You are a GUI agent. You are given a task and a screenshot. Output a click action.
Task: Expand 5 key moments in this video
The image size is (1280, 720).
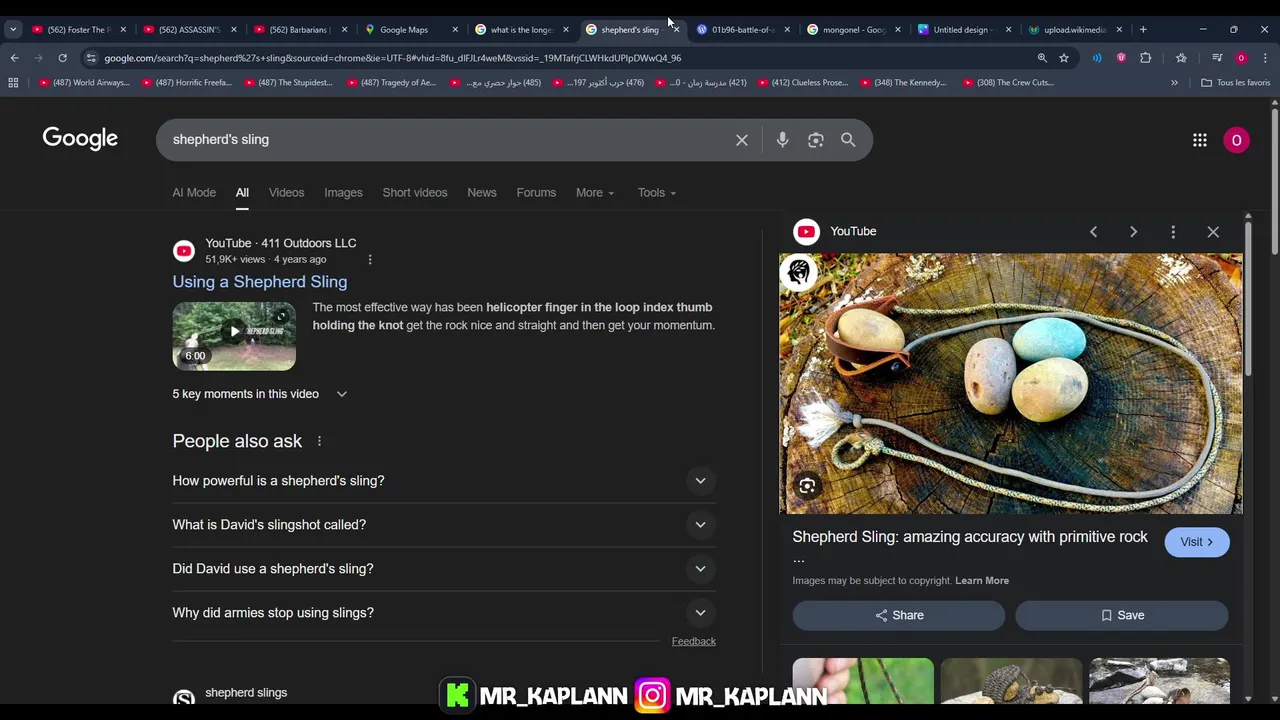point(260,394)
